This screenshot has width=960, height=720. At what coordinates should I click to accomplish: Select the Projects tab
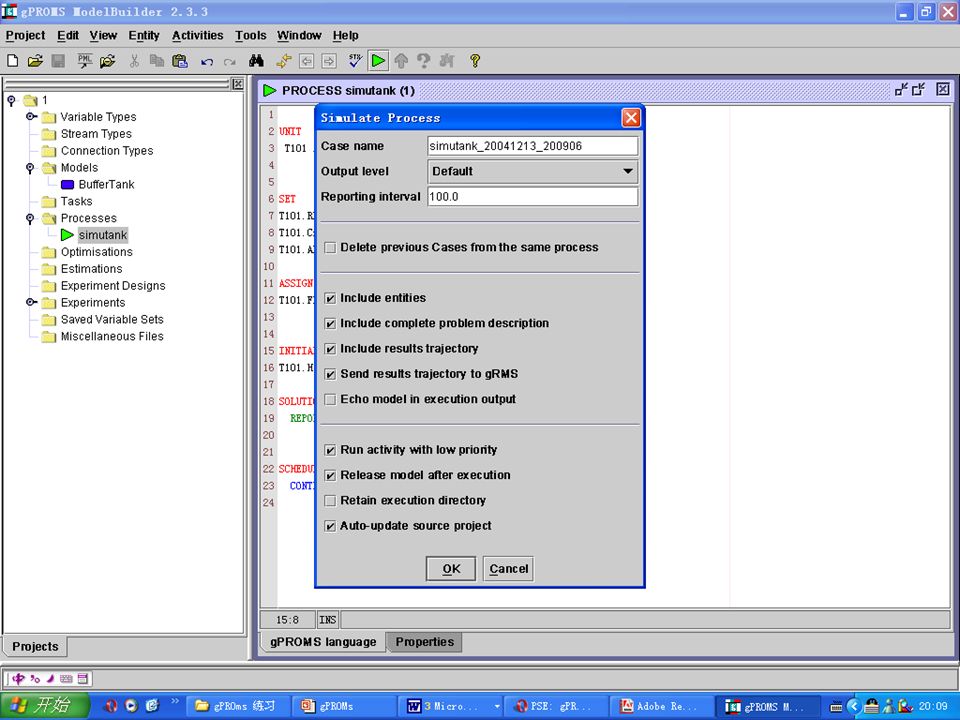pos(35,647)
